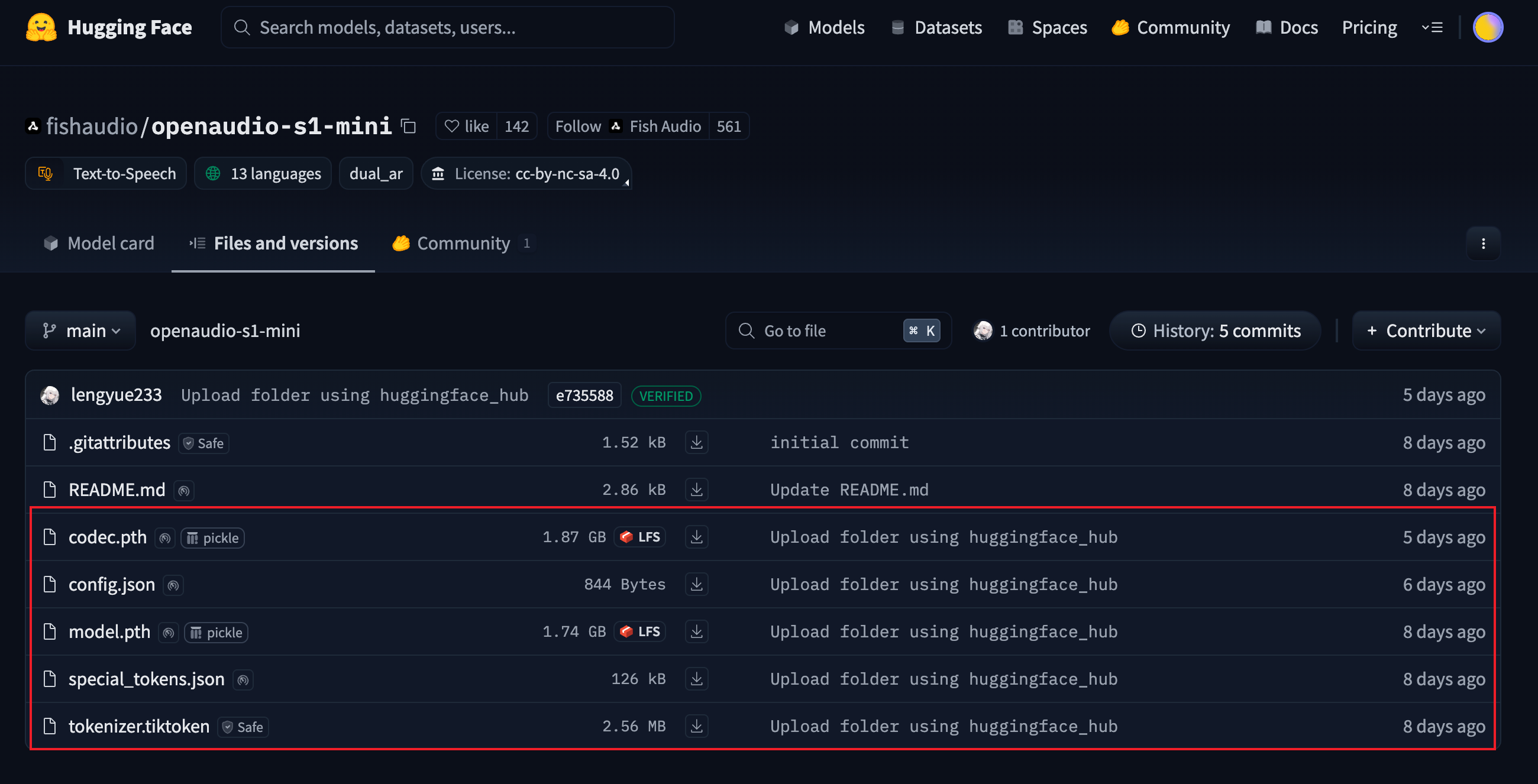The image size is (1538, 784).
Task: Click the dual_ar tag
Action: click(x=376, y=174)
